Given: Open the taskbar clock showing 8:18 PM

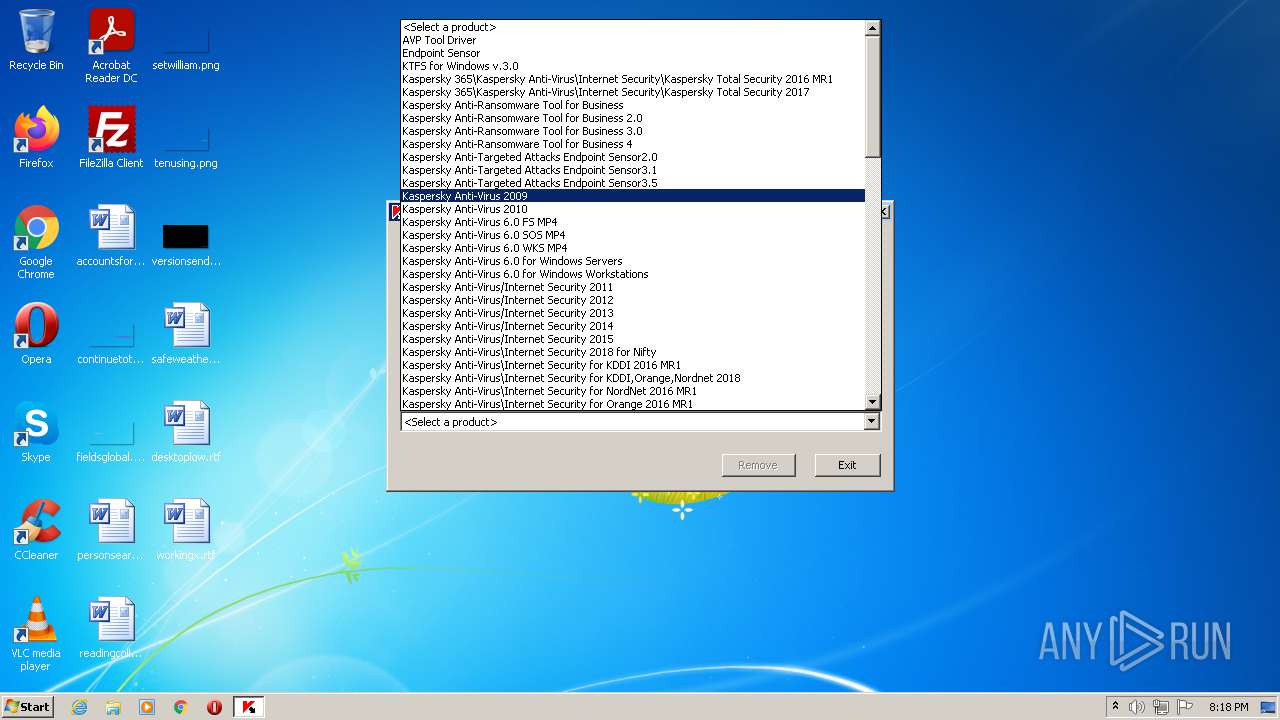Looking at the screenshot, I should [1228, 707].
